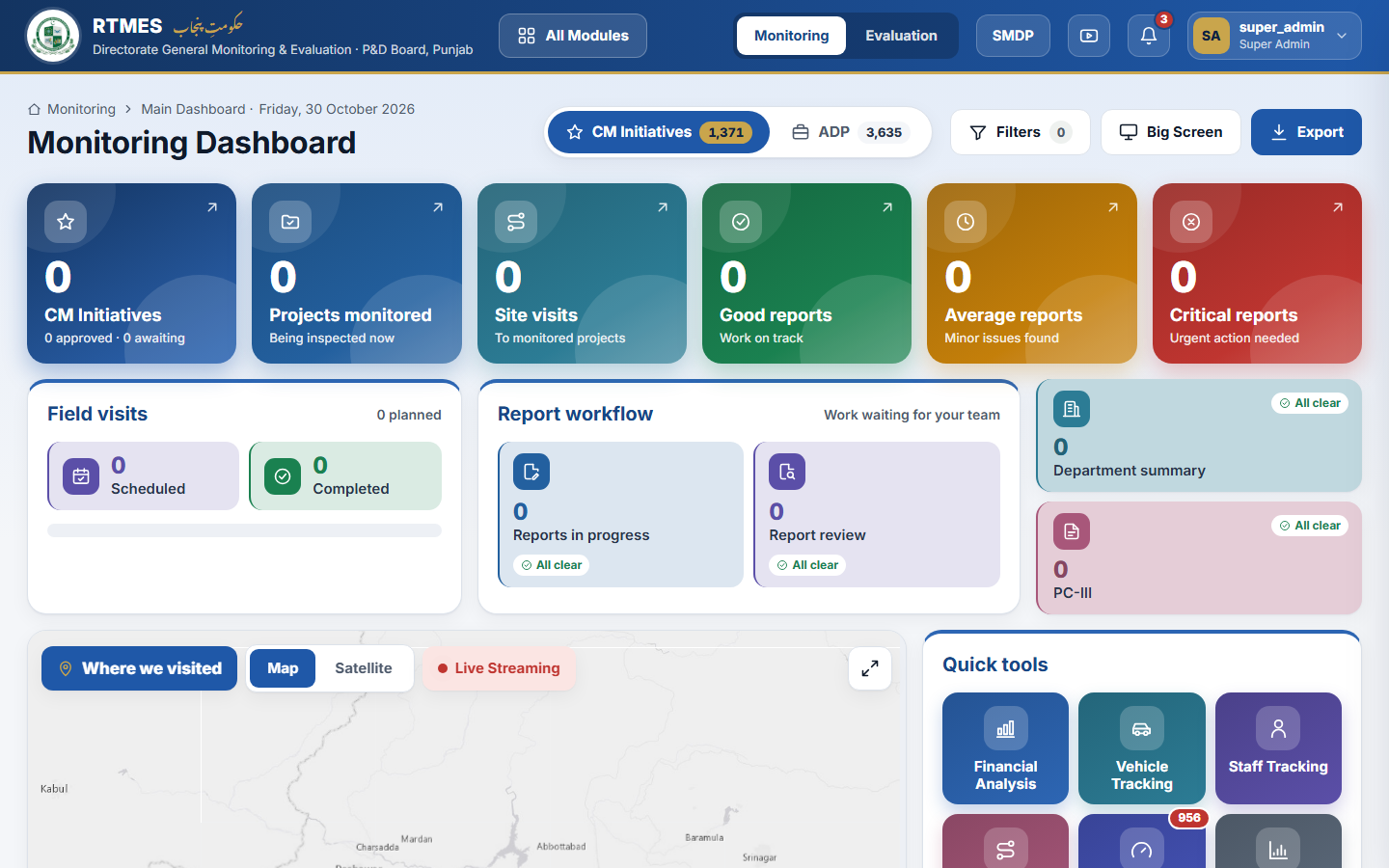Click the RTMES government logo
This screenshot has height=868, width=1389.
tap(53, 36)
